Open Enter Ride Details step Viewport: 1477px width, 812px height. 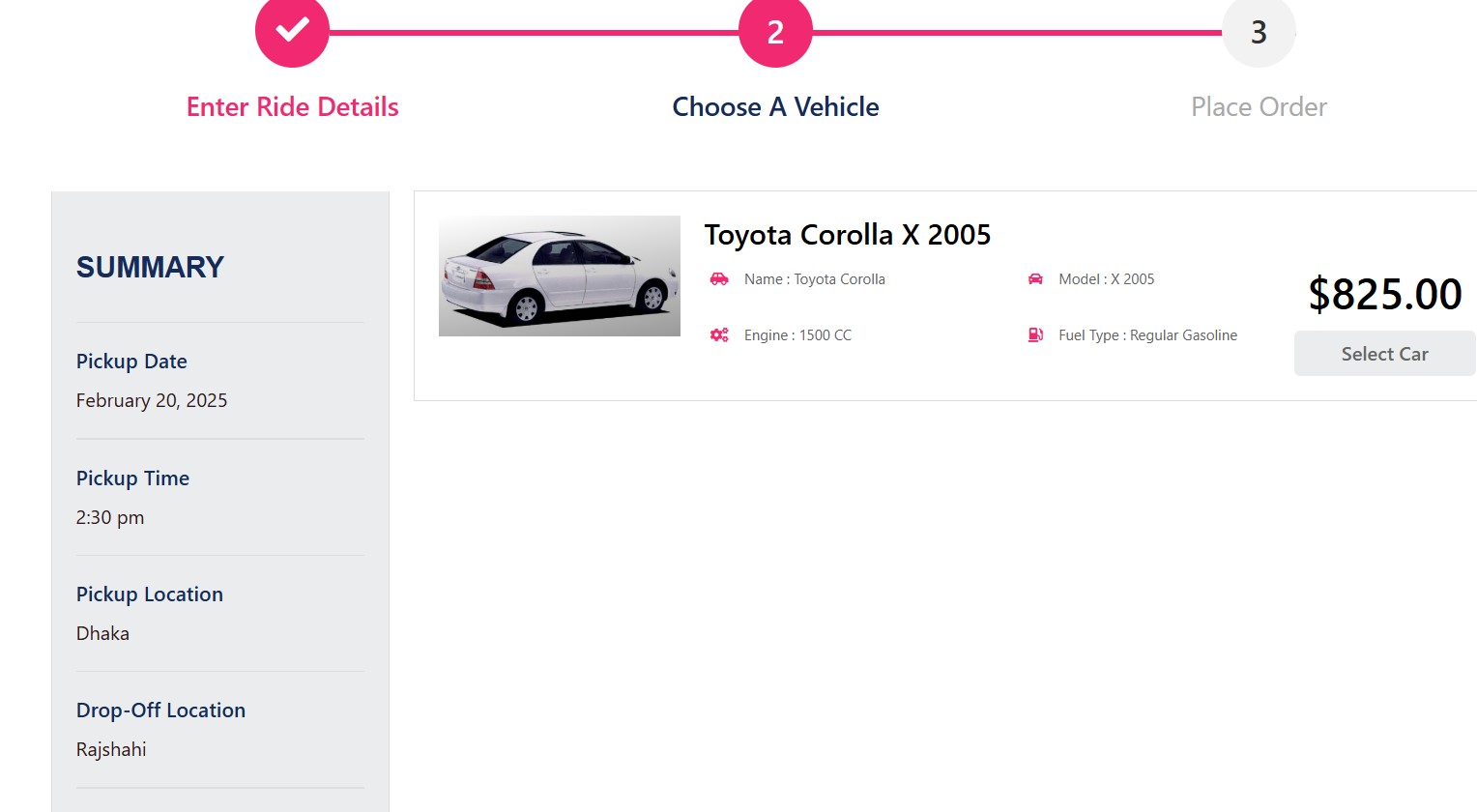(x=292, y=106)
